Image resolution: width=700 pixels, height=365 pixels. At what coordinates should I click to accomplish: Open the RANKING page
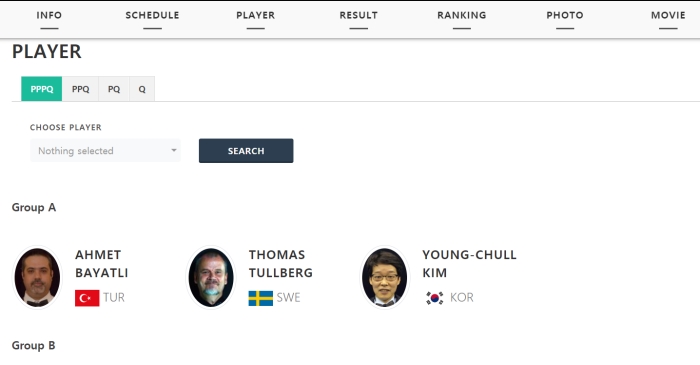462,15
